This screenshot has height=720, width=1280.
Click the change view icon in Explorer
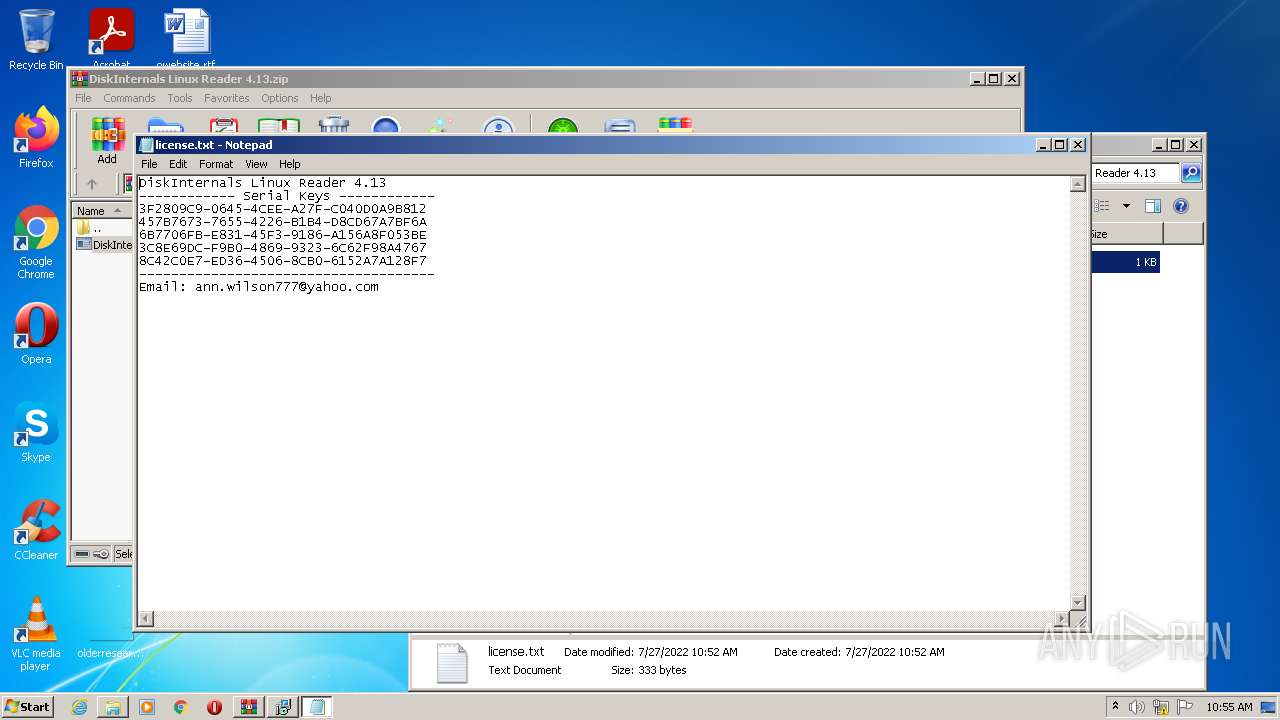(1102, 206)
